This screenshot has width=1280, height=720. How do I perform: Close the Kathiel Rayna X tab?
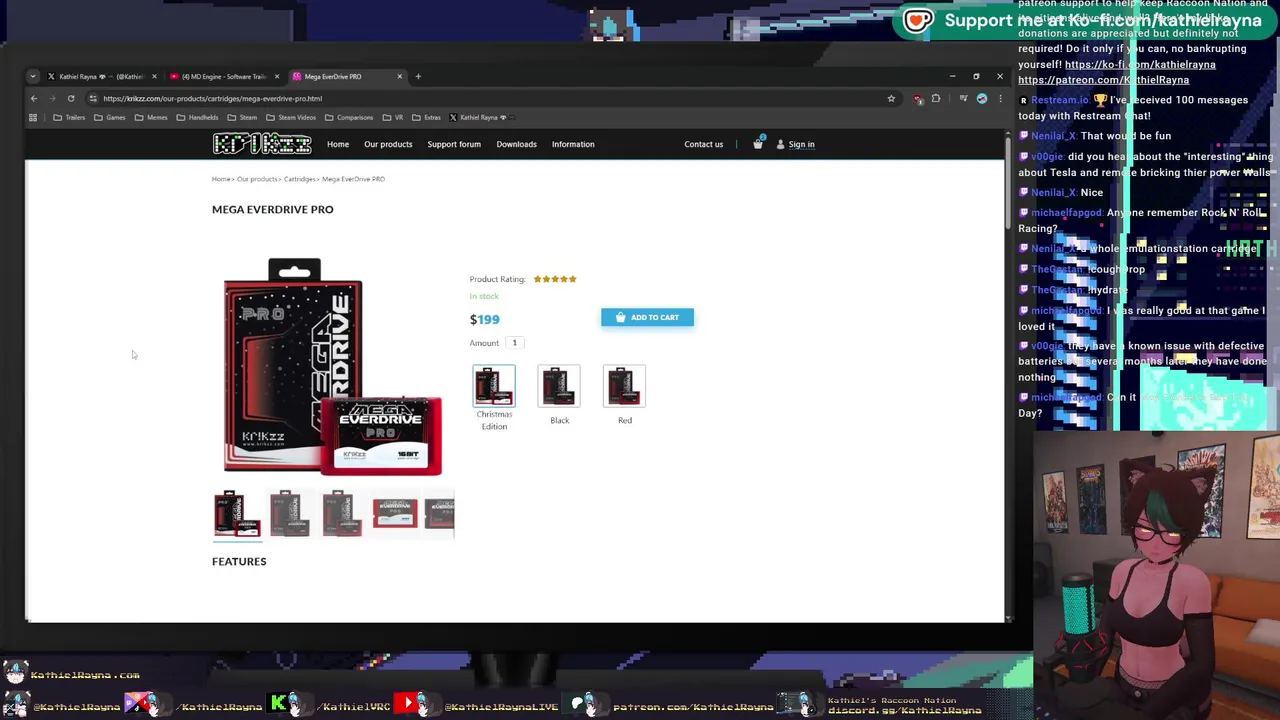(x=153, y=76)
